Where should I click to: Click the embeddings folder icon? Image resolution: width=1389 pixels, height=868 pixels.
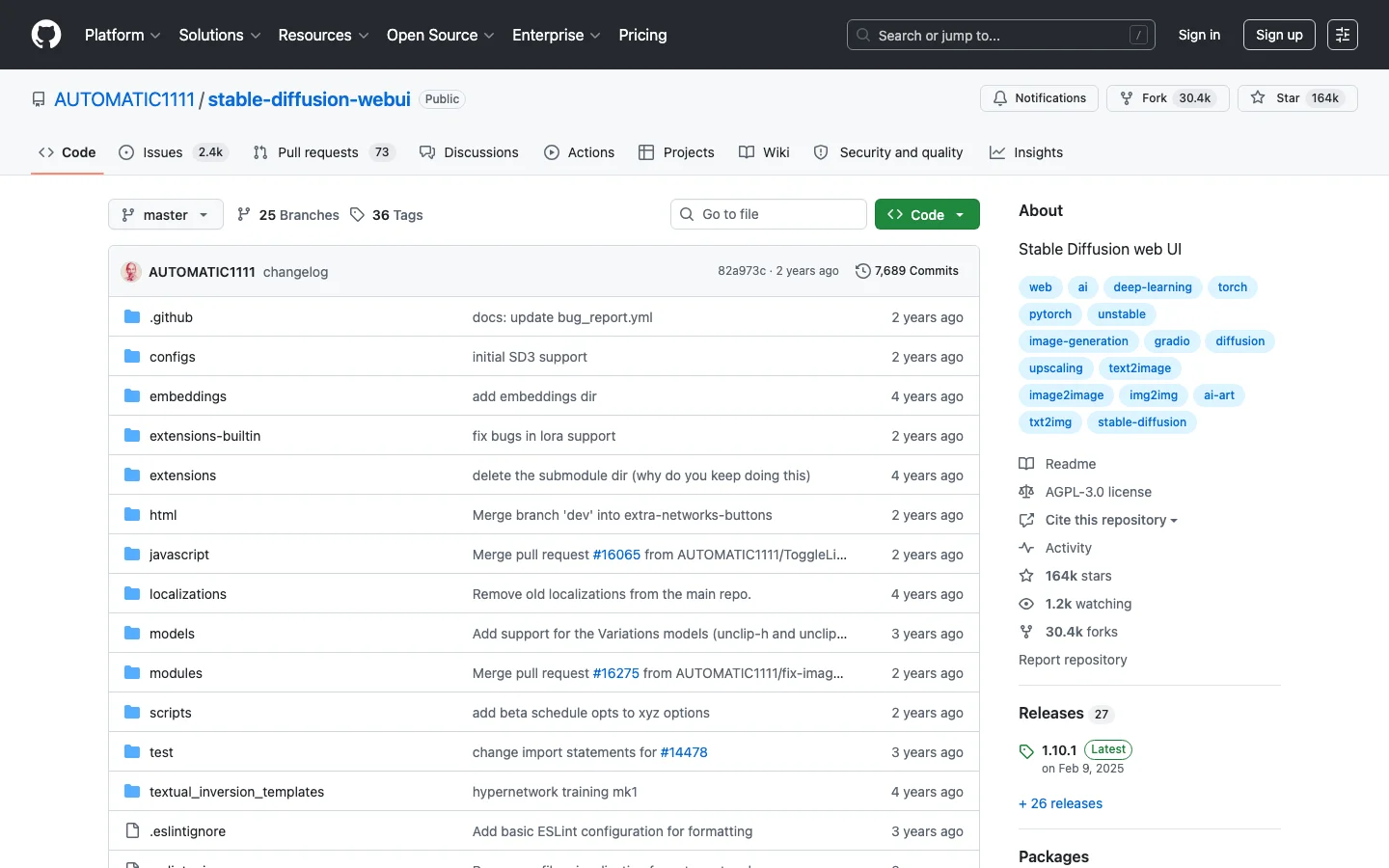pos(132,395)
